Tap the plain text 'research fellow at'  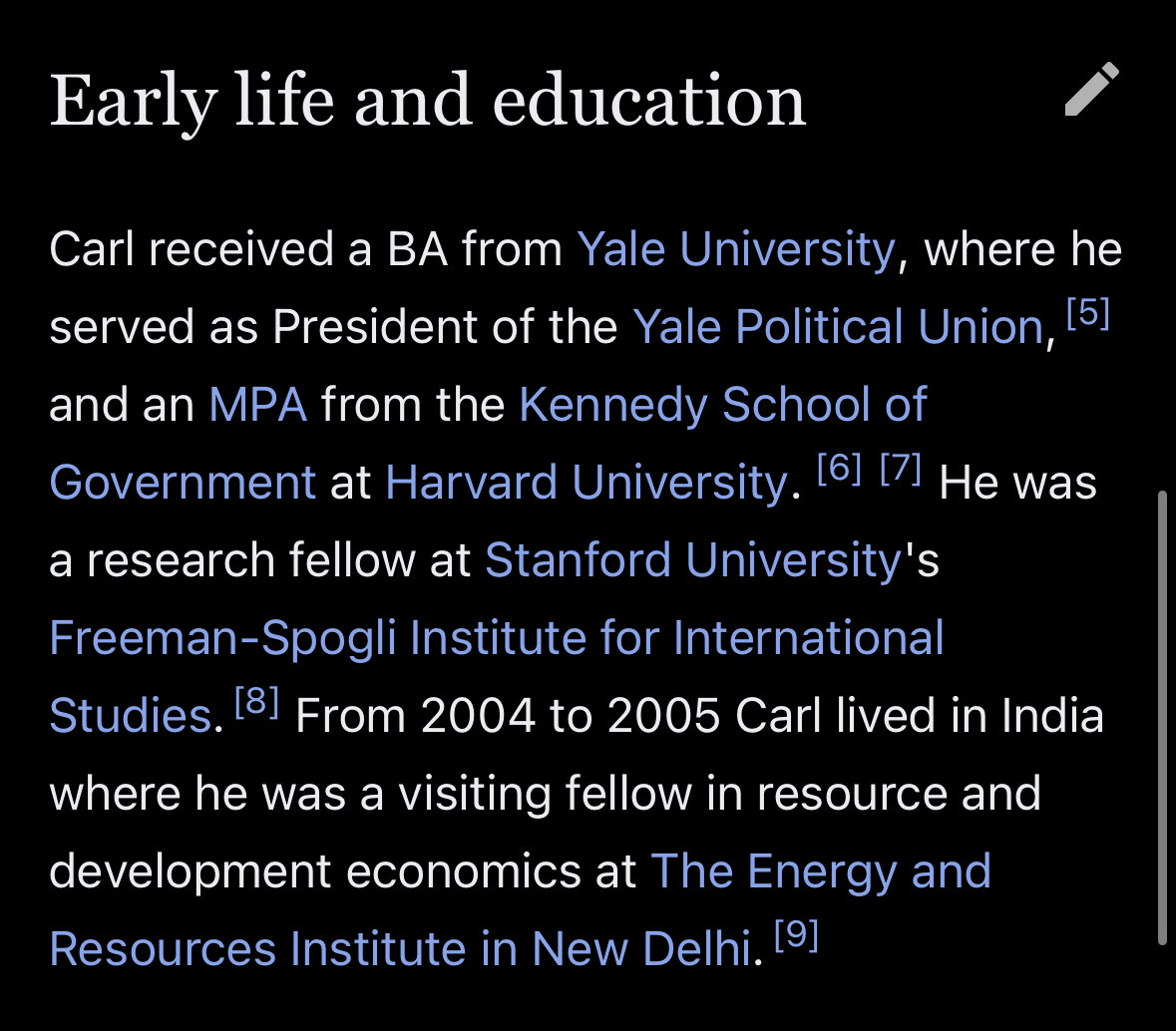(279, 560)
